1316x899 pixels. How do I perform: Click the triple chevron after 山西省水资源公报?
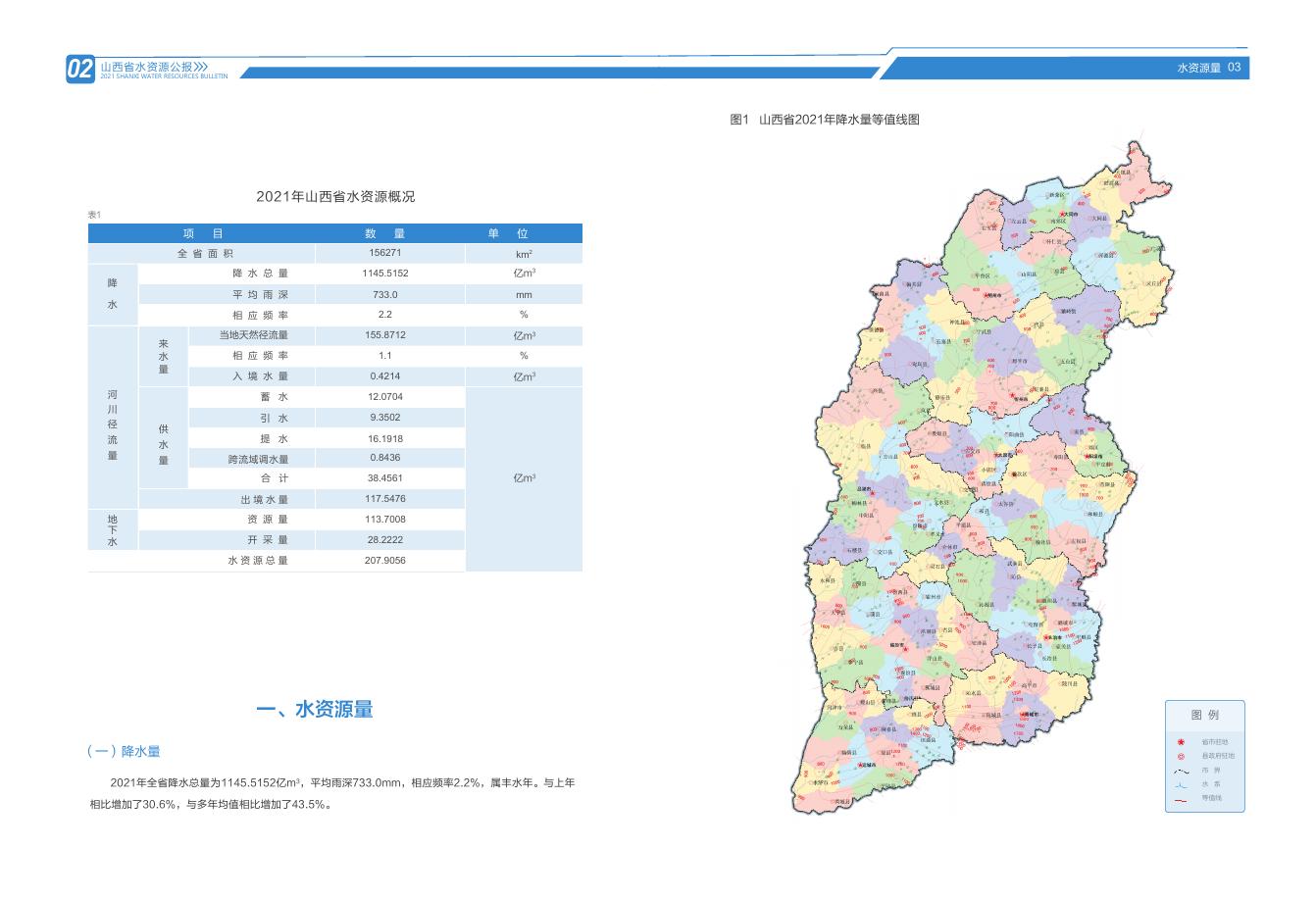(x=201, y=66)
